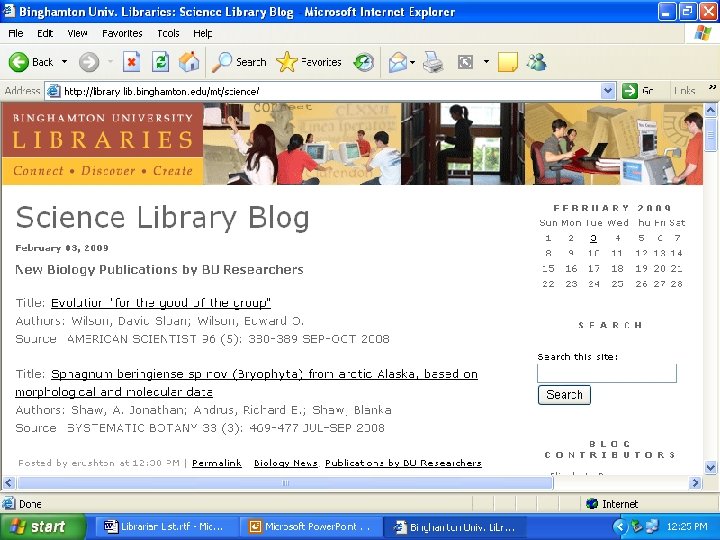
Task: Click the Internet zone status indicator
Action: tap(613, 504)
